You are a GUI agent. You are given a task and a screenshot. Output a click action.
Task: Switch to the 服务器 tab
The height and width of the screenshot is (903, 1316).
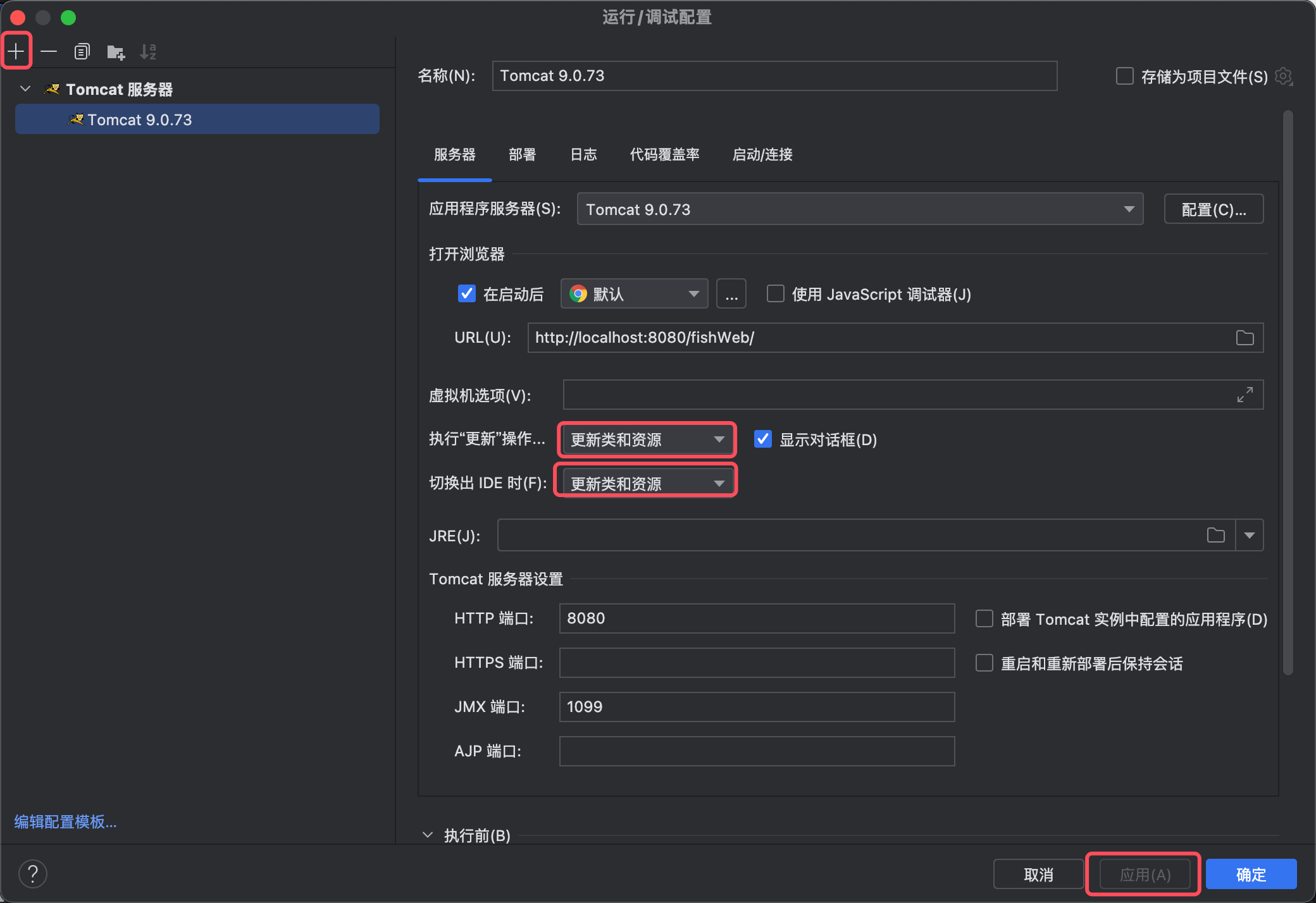tap(455, 155)
